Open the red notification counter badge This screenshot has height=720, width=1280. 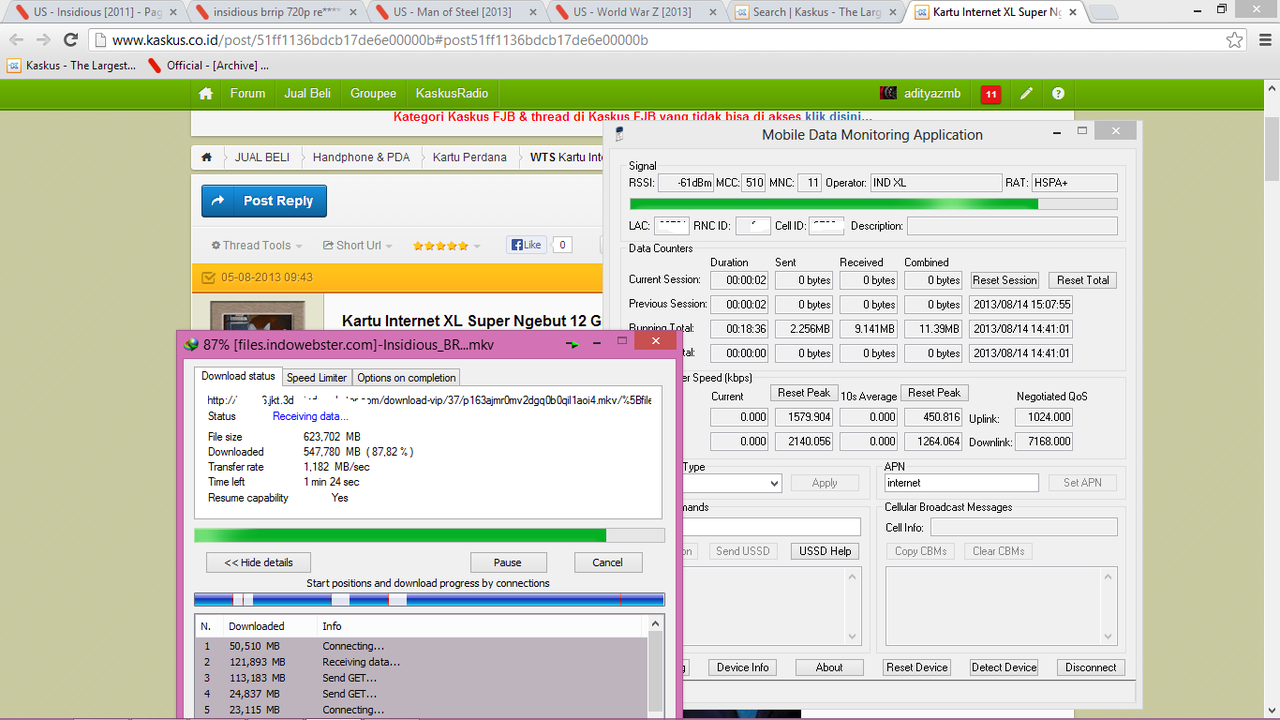tap(991, 94)
